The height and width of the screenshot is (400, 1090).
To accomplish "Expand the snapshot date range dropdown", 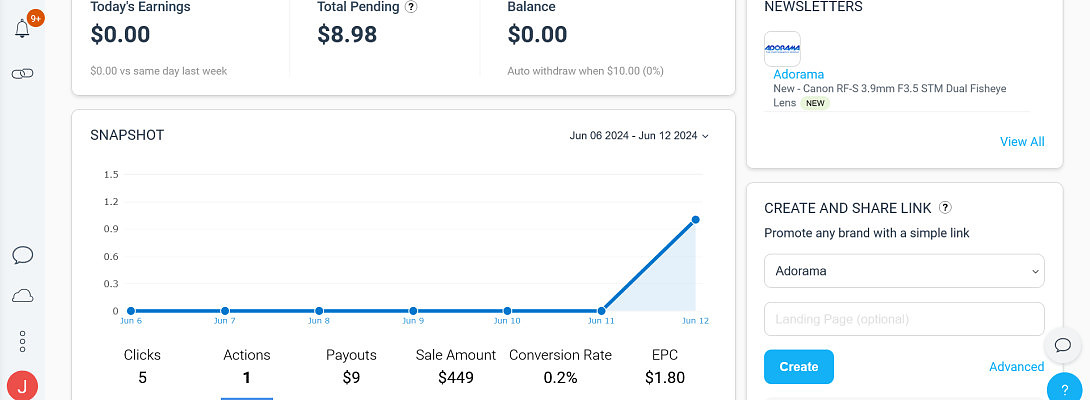I will 639,136.
